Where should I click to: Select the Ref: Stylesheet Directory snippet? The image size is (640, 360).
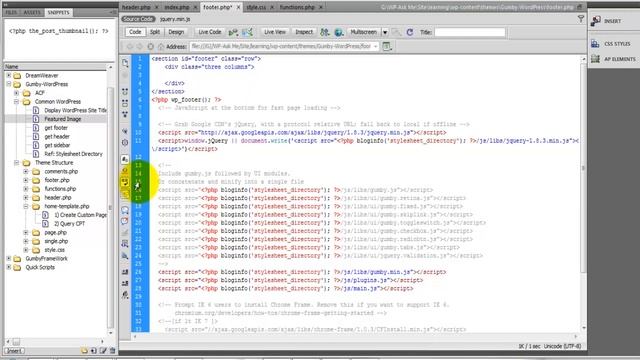(x=73, y=154)
